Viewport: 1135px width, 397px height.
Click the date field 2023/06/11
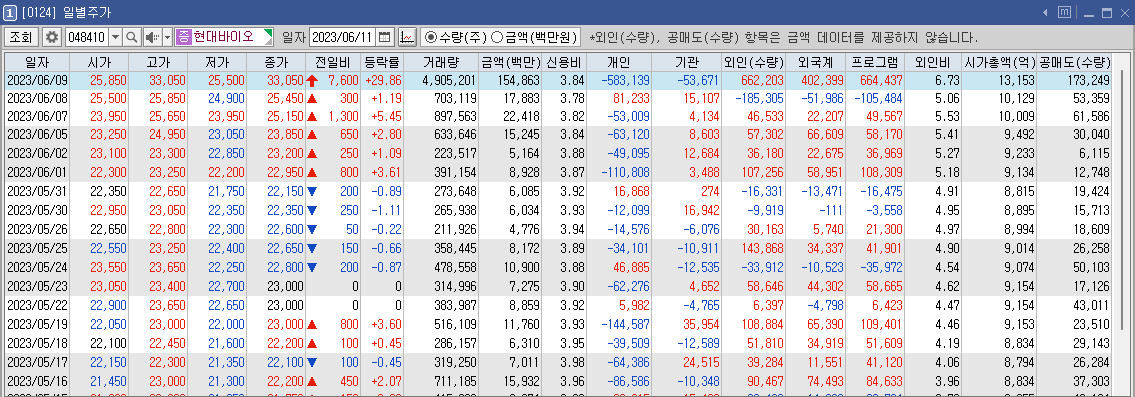pyautogui.click(x=343, y=36)
